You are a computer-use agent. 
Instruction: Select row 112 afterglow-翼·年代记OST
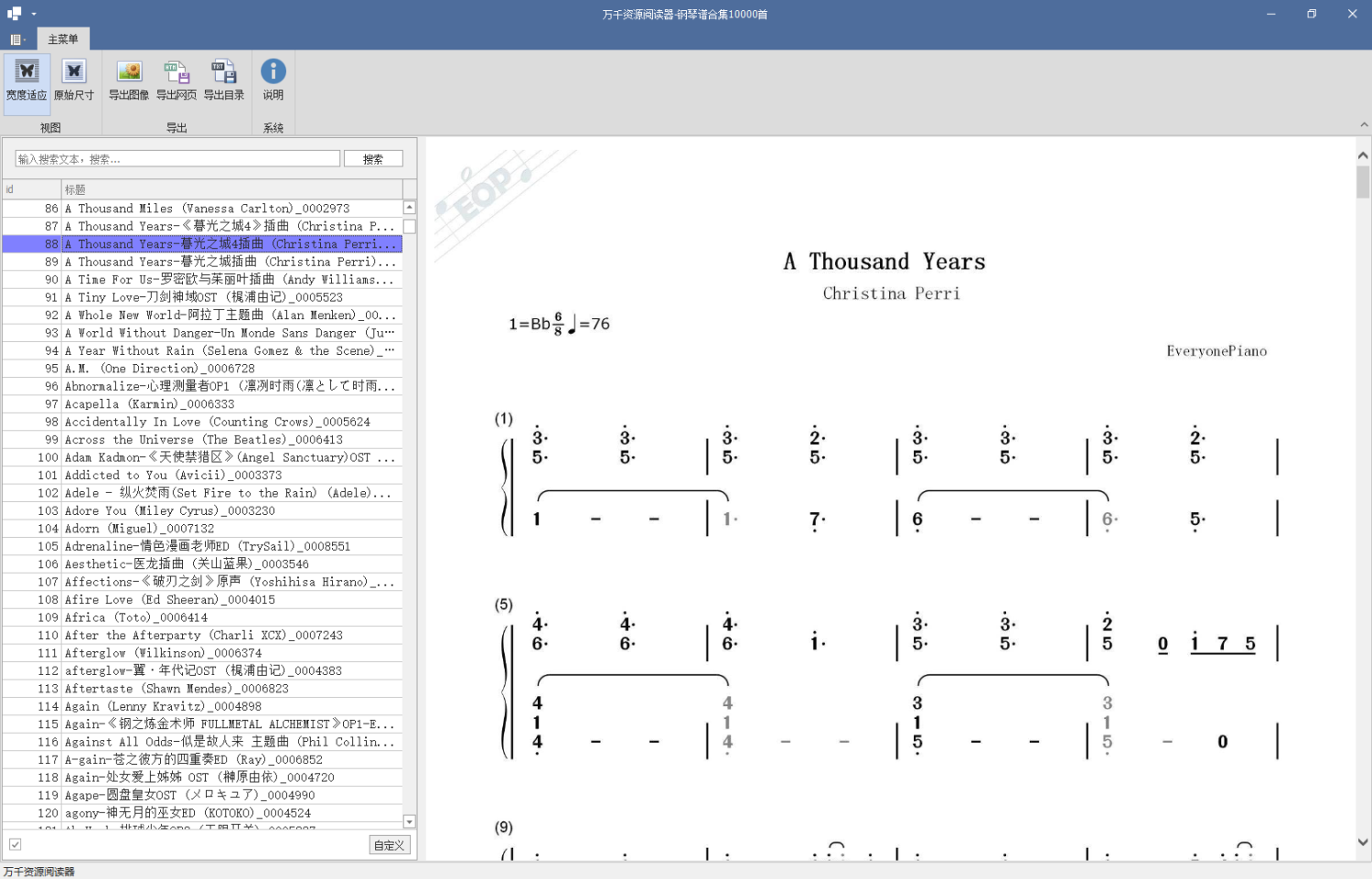click(202, 670)
